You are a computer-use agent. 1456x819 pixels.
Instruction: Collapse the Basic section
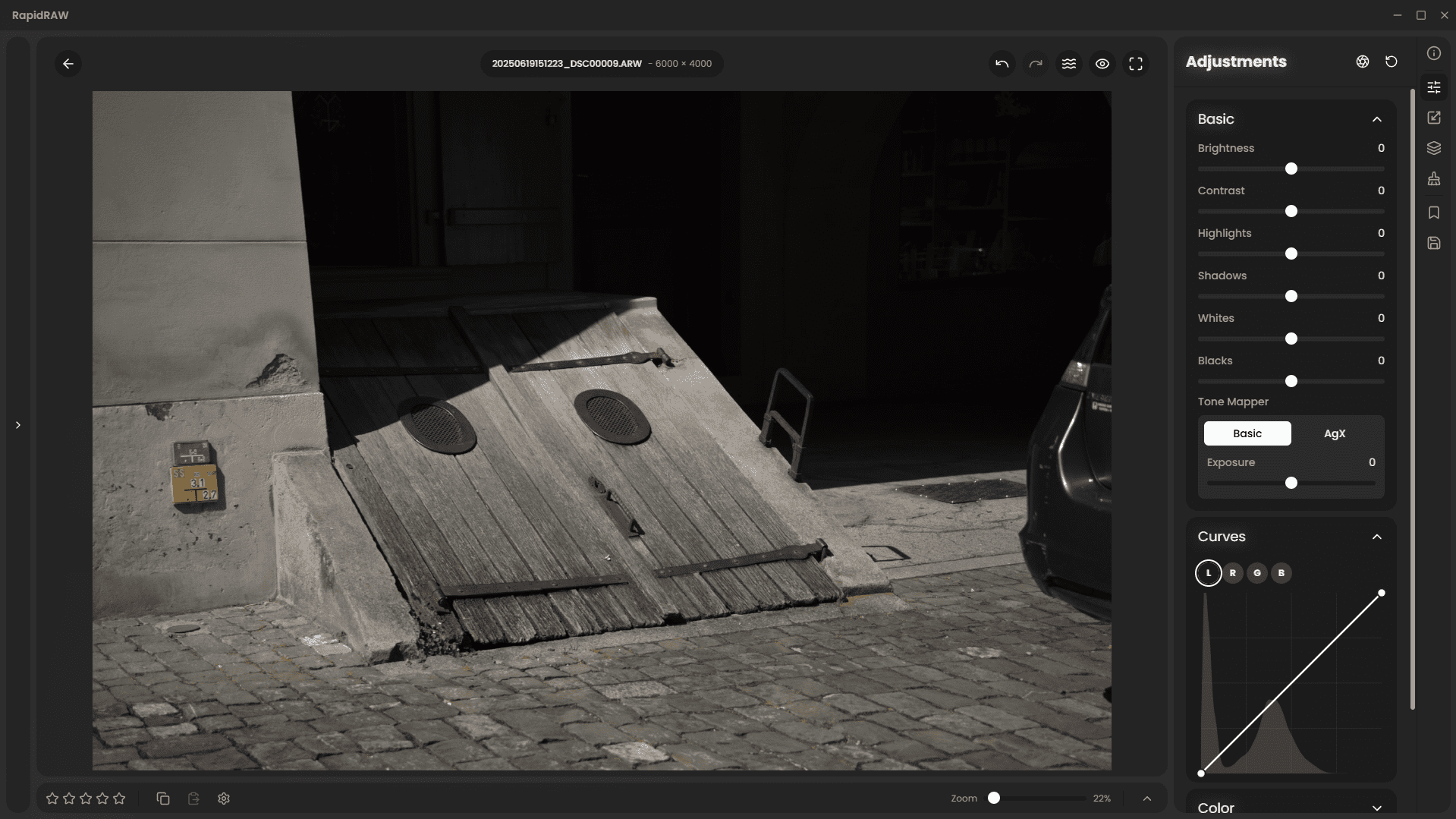(x=1377, y=119)
